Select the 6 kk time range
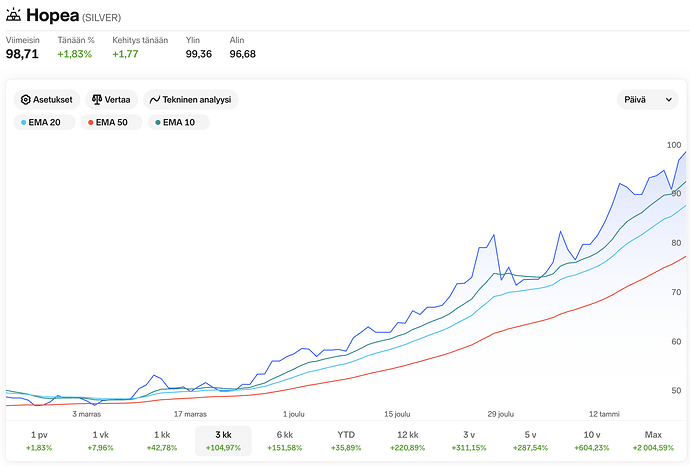Screen dimensions: 690x466 (285, 441)
